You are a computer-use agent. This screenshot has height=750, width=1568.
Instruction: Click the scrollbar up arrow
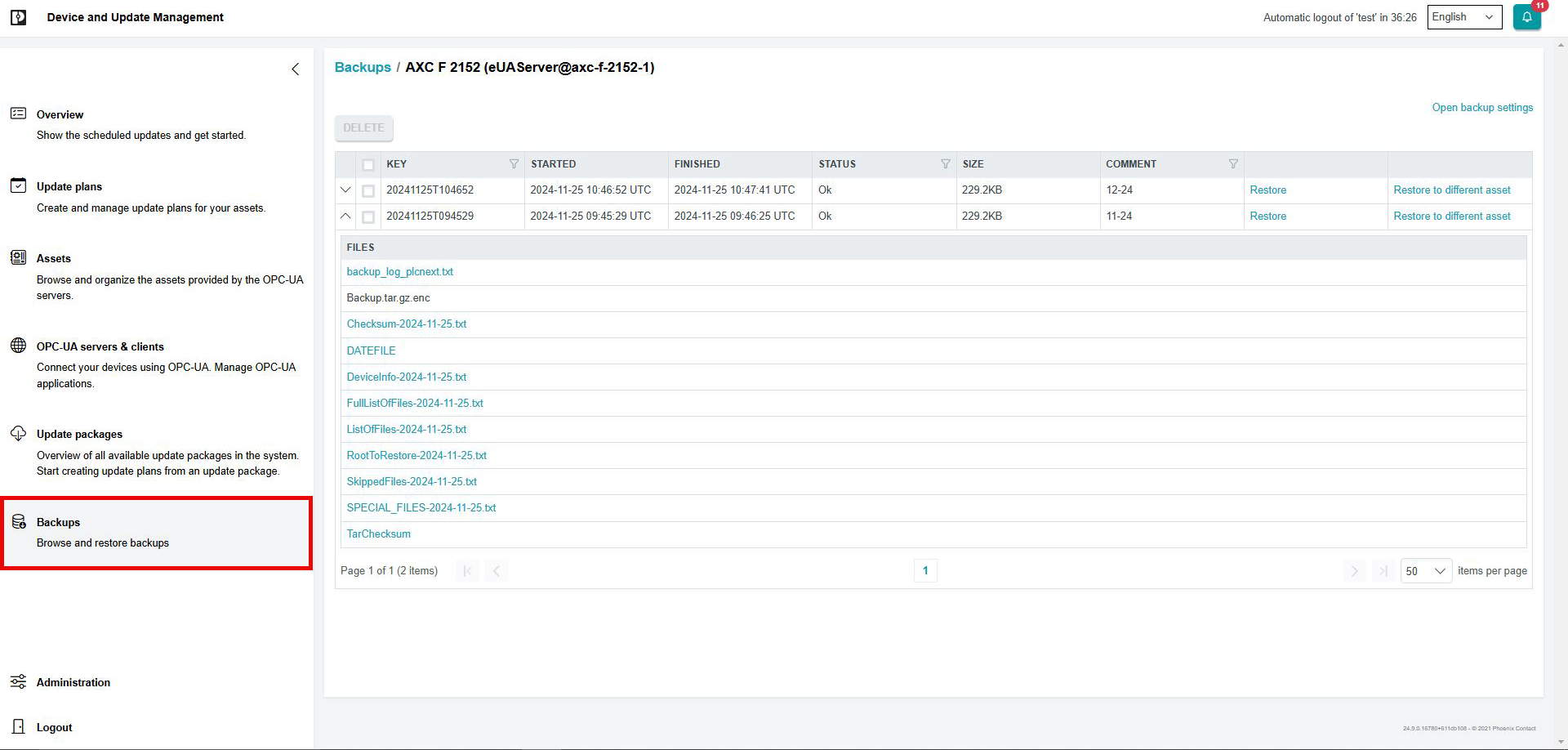[1561, 46]
